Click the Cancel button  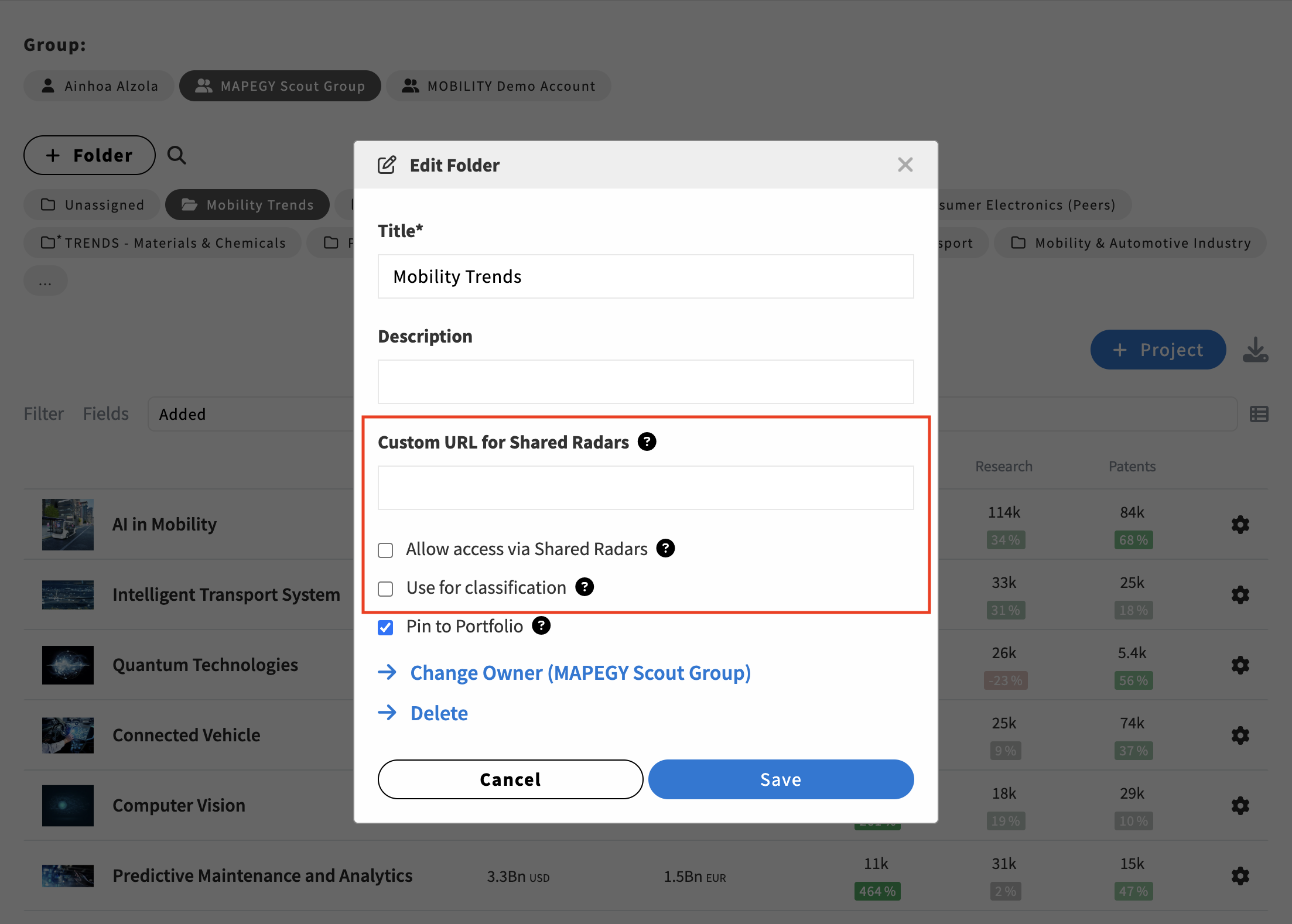coord(510,779)
